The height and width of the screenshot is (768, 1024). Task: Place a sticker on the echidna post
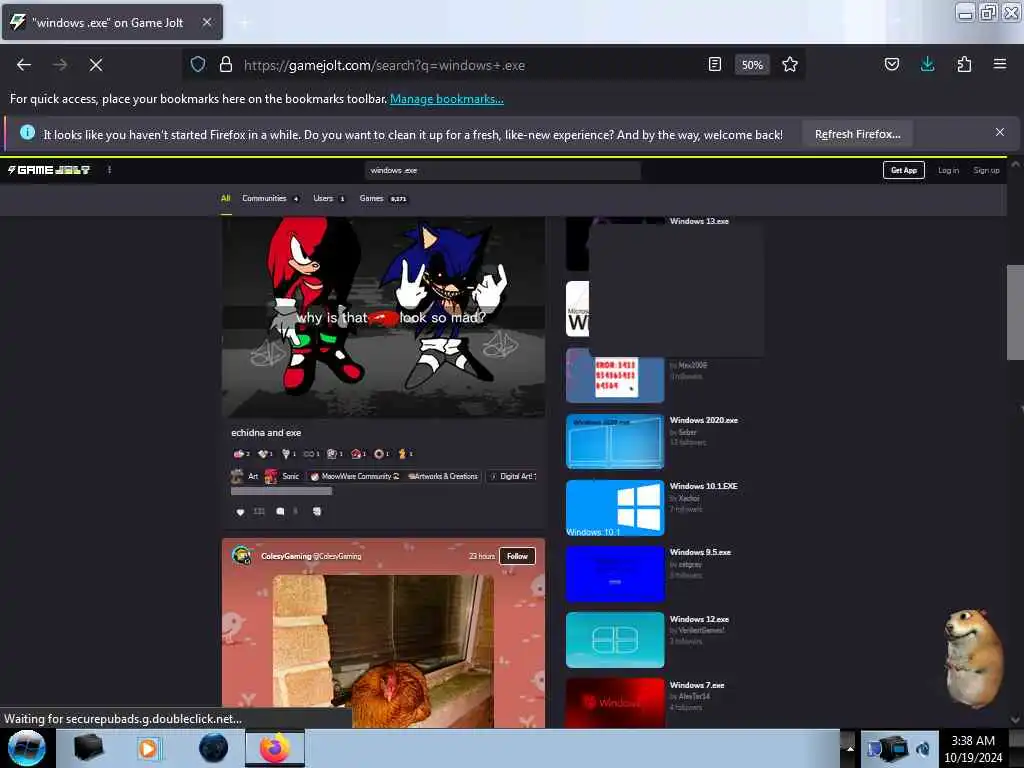[x=317, y=512]
